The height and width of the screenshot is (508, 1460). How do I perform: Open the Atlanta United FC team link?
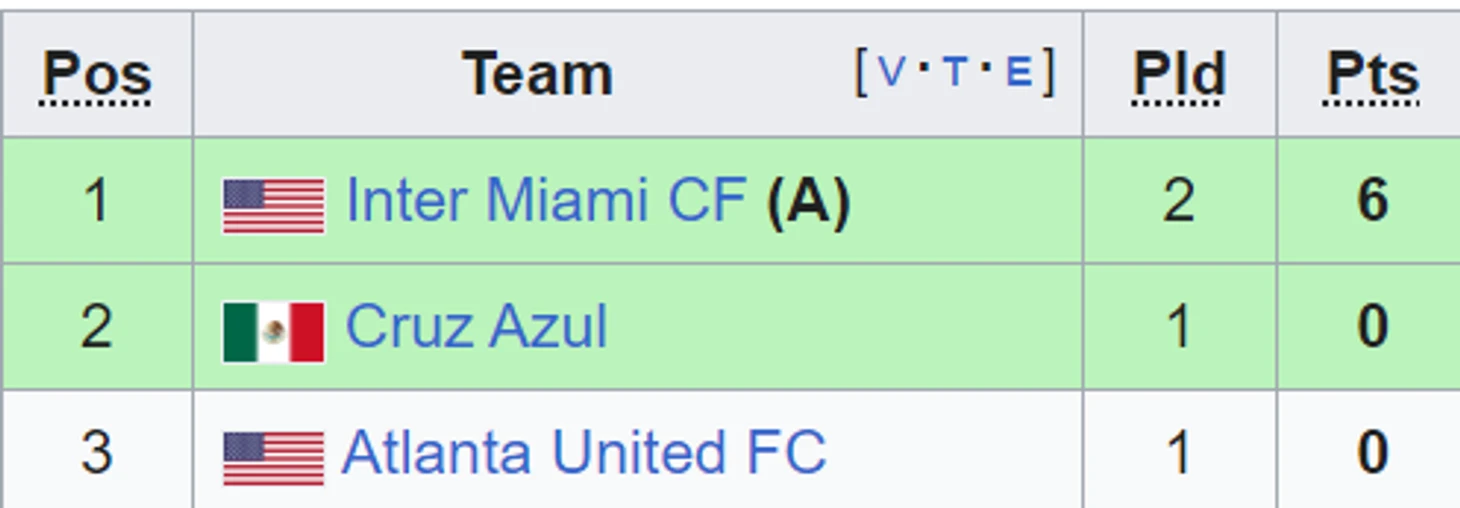584,452
